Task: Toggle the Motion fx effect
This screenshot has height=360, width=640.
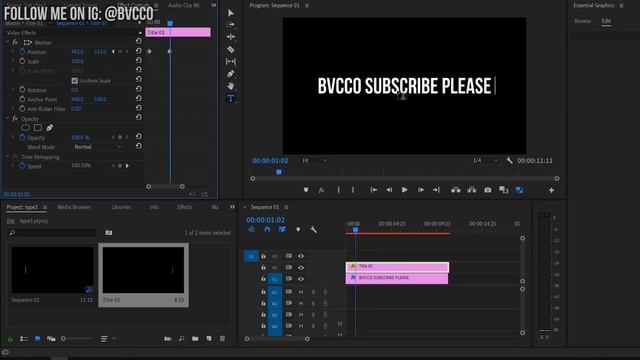Action: click(x=15, y=42)
